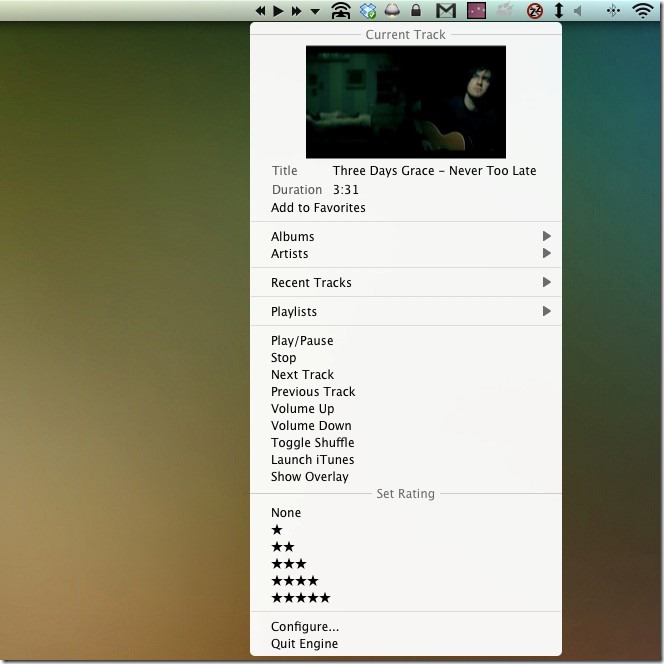Viewport: 664px width, 664px height.
Task: Click the padlock menu bar icon
Action: pos(416,10)
